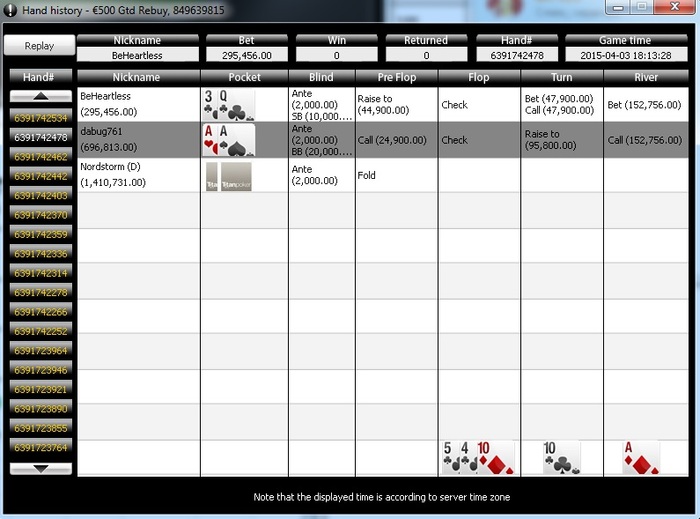Open hand 6391723921
This screenshot has width=700, height=519.
(x=41, y=389)
